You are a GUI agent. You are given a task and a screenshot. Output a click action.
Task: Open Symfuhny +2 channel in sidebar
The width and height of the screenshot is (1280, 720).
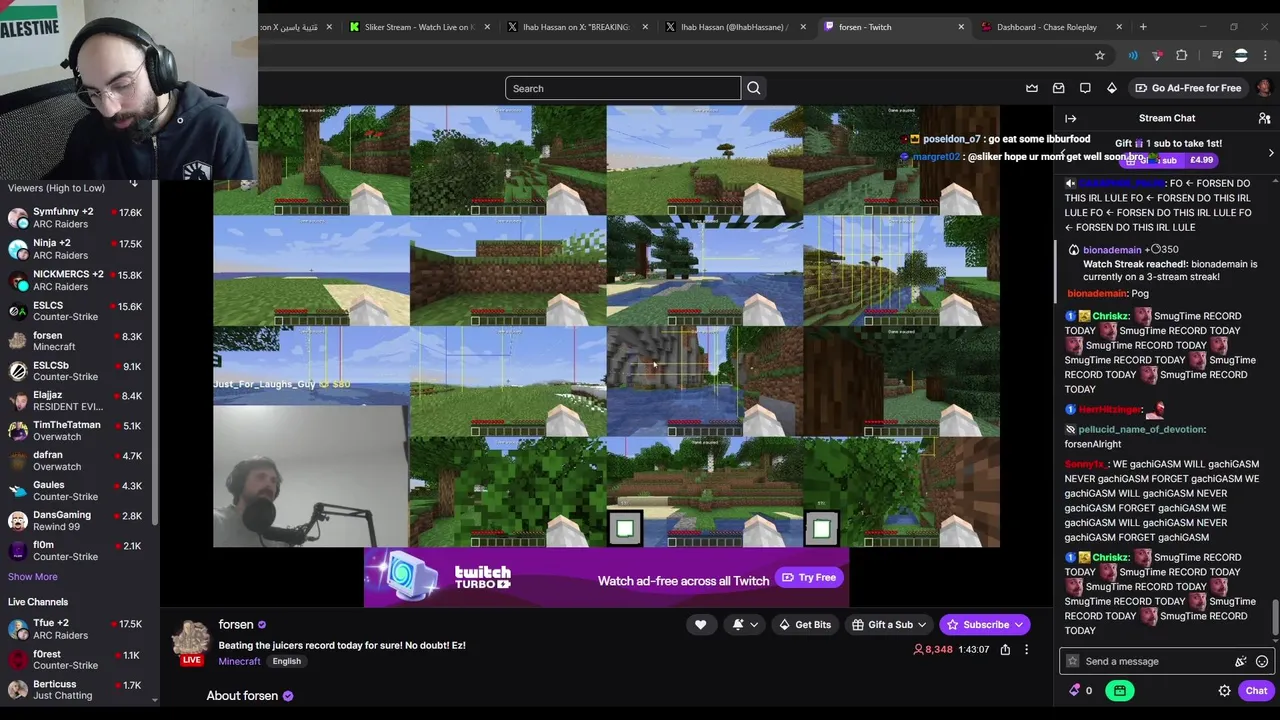tap(76, 218)
